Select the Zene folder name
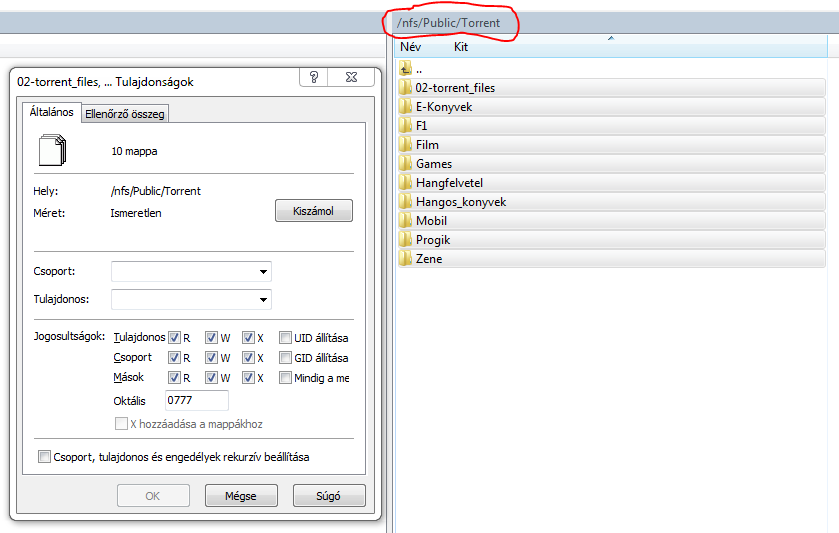 [x=429, y=258]
